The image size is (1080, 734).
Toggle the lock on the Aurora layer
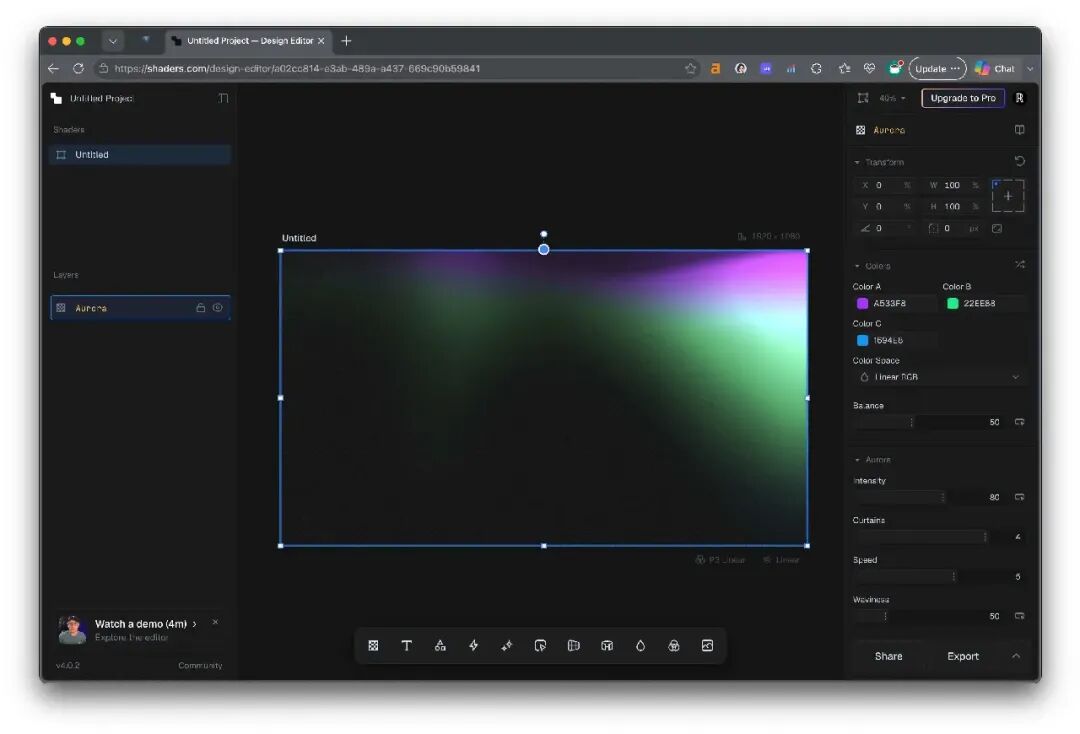[x=200, y=308]
